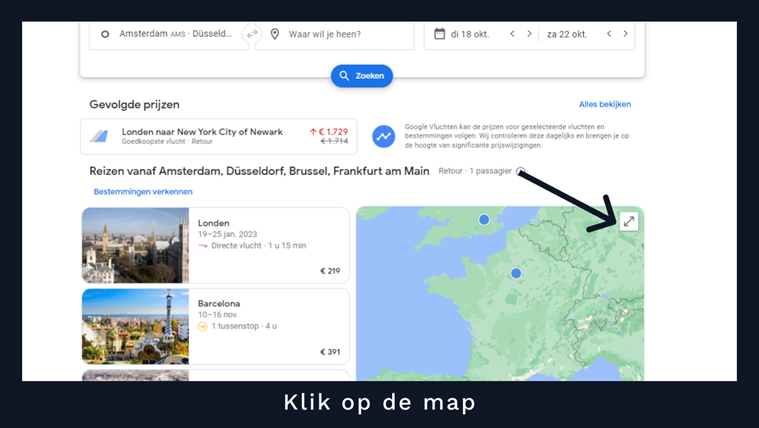This screenshot has height=428, width=759.
Task: Click the origin circle icon by Amsterdam
Action: point(104,34)
